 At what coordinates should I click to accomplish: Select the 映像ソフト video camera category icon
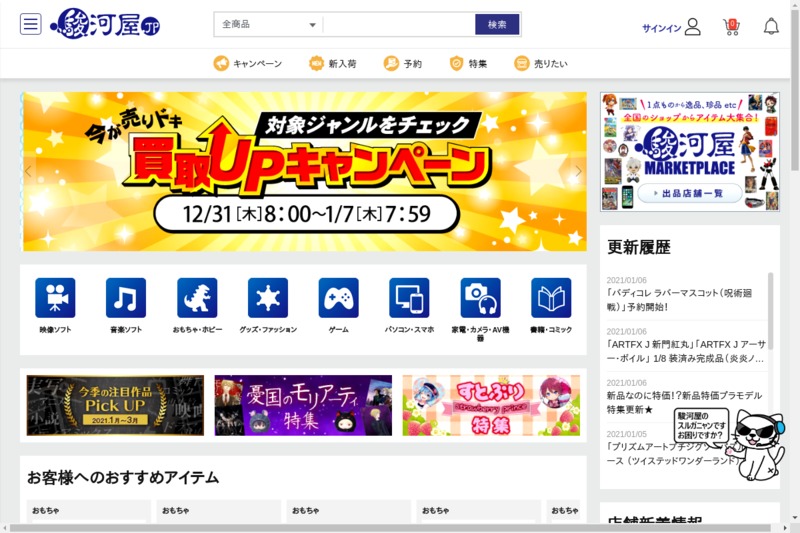[55, 298]
